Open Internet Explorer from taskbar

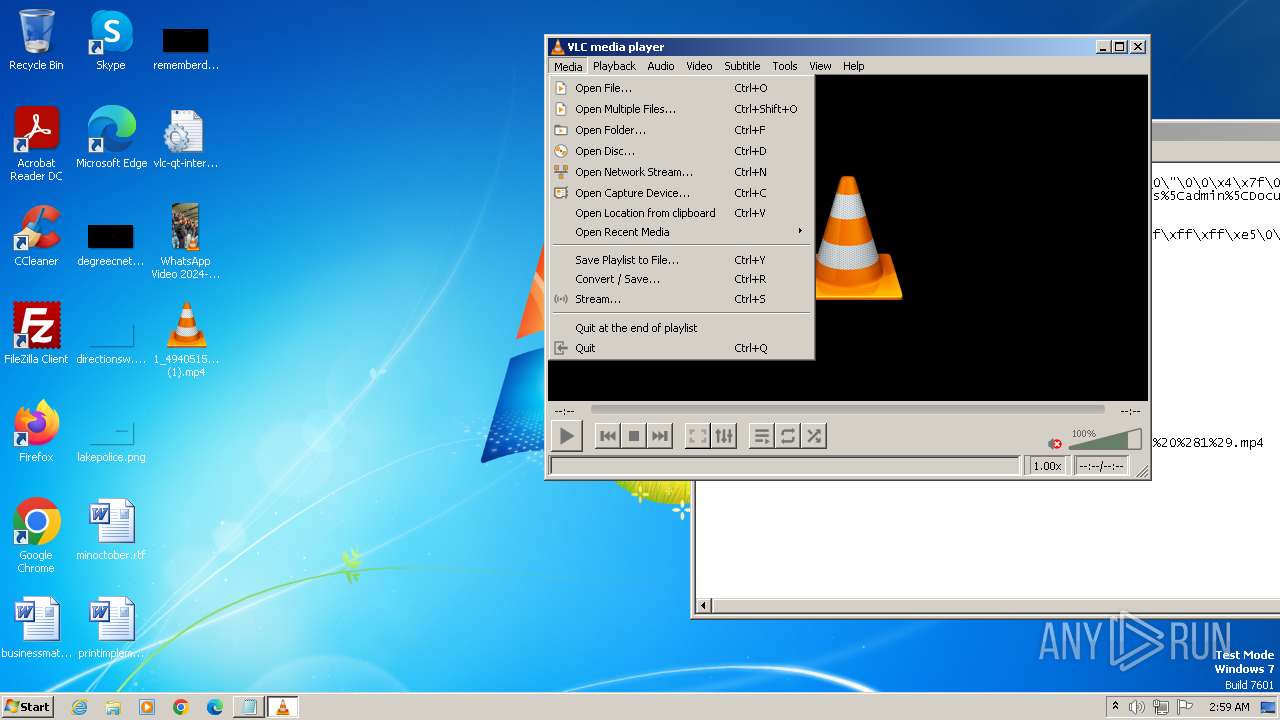click(79, 707)
